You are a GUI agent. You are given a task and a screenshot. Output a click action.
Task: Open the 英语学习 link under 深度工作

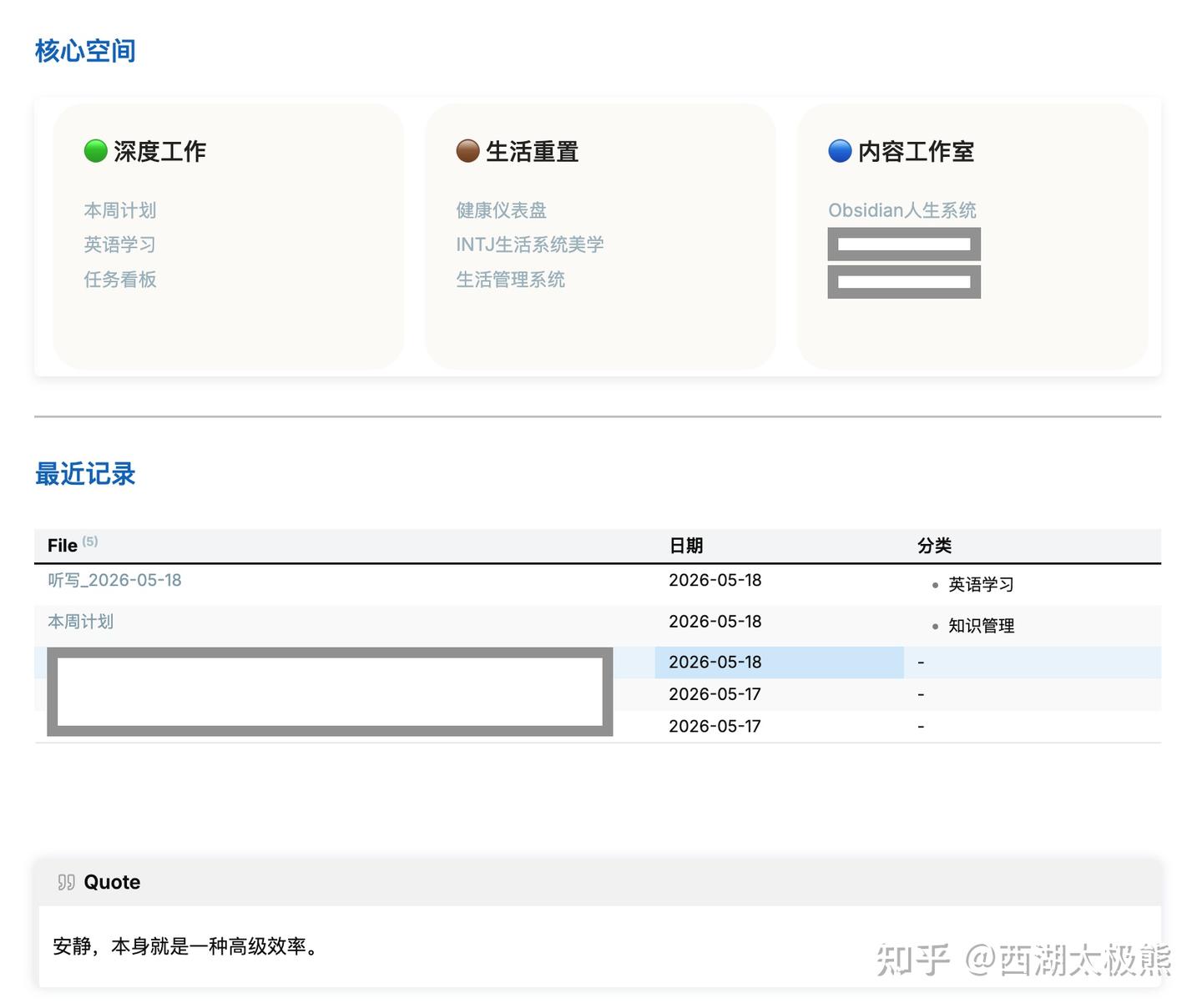(x=120, y=244)
